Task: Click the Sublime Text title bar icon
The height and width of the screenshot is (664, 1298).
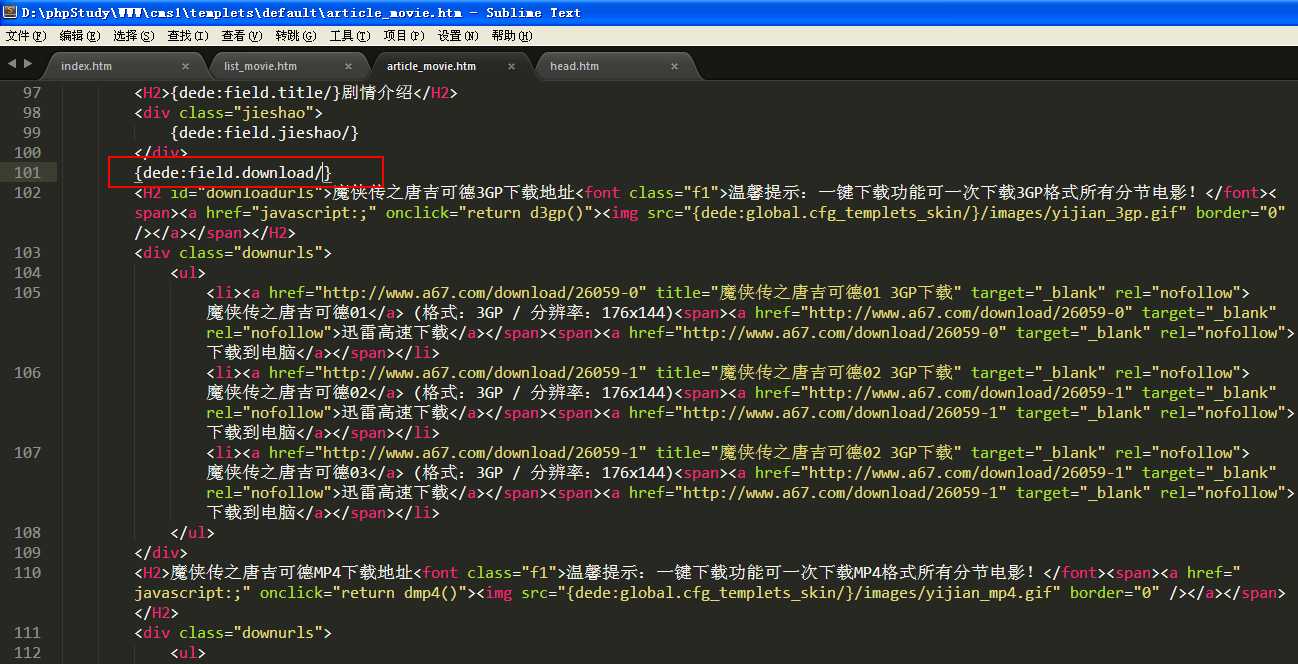Action: 10,12
